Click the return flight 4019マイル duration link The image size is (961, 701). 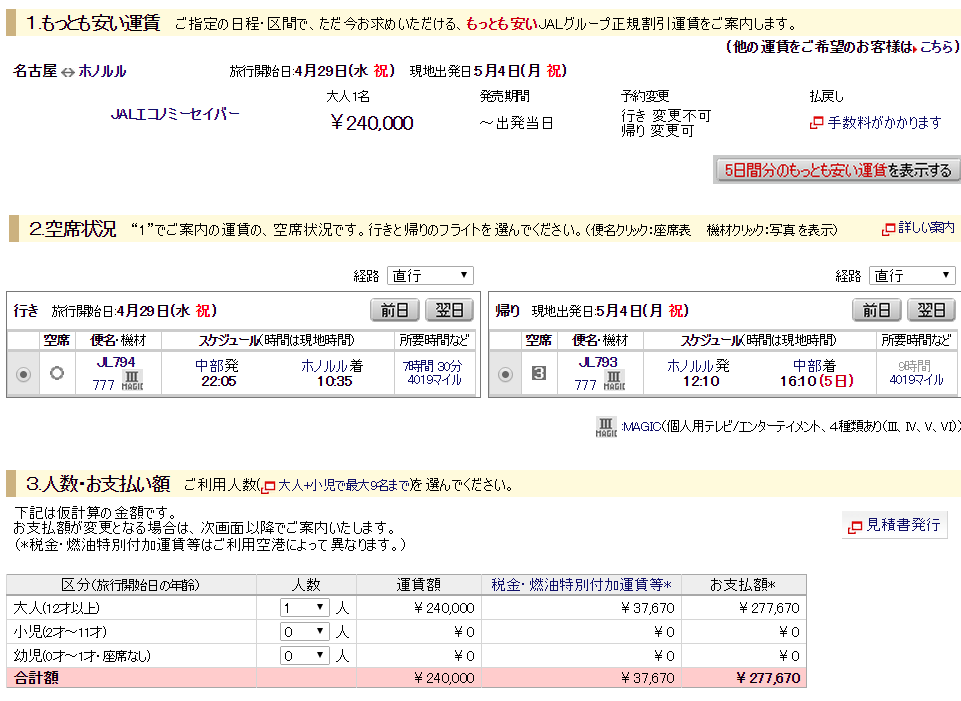click(x=916, y=380)
